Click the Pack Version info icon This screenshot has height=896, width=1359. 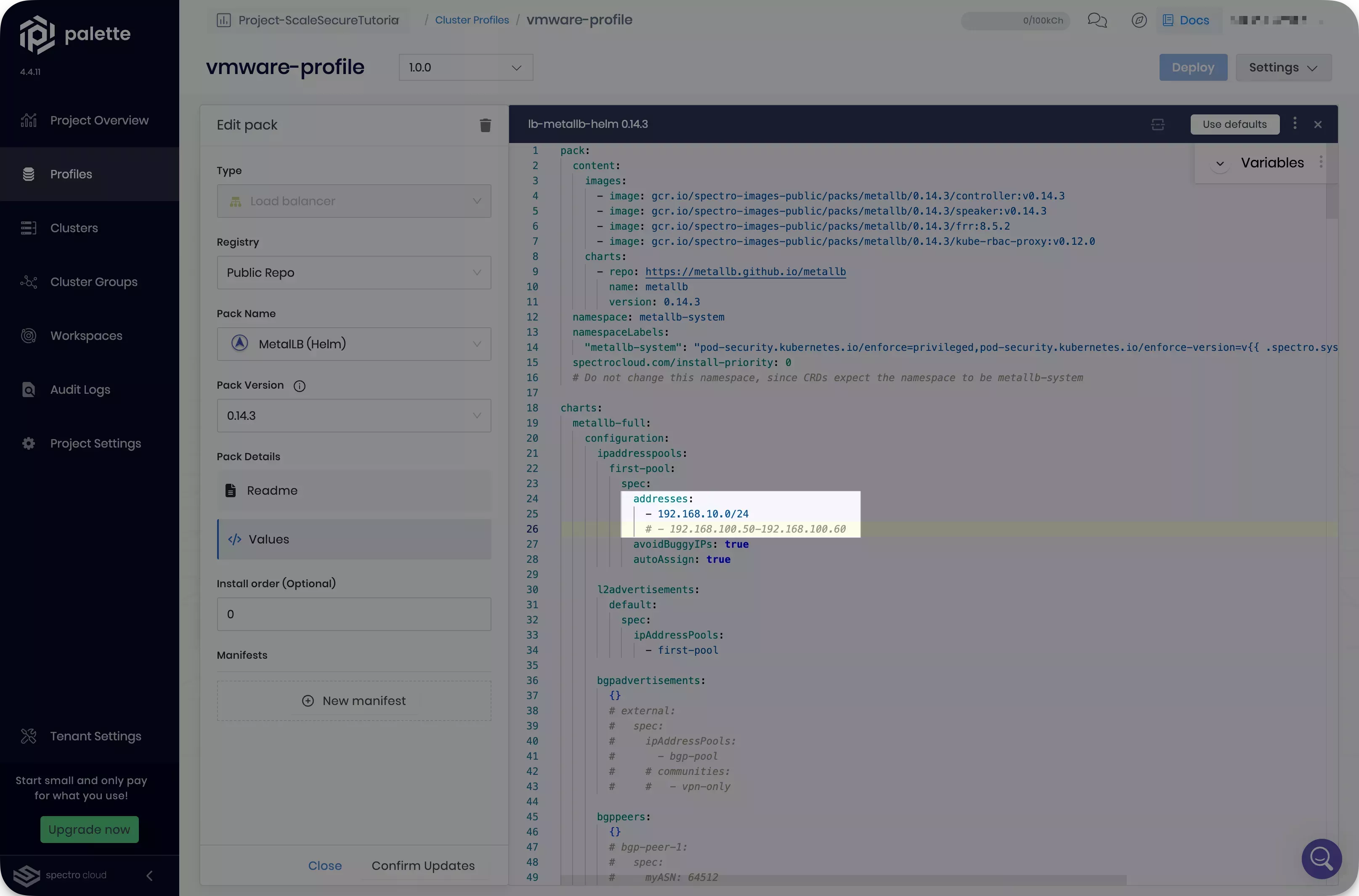tap(300, 386)
